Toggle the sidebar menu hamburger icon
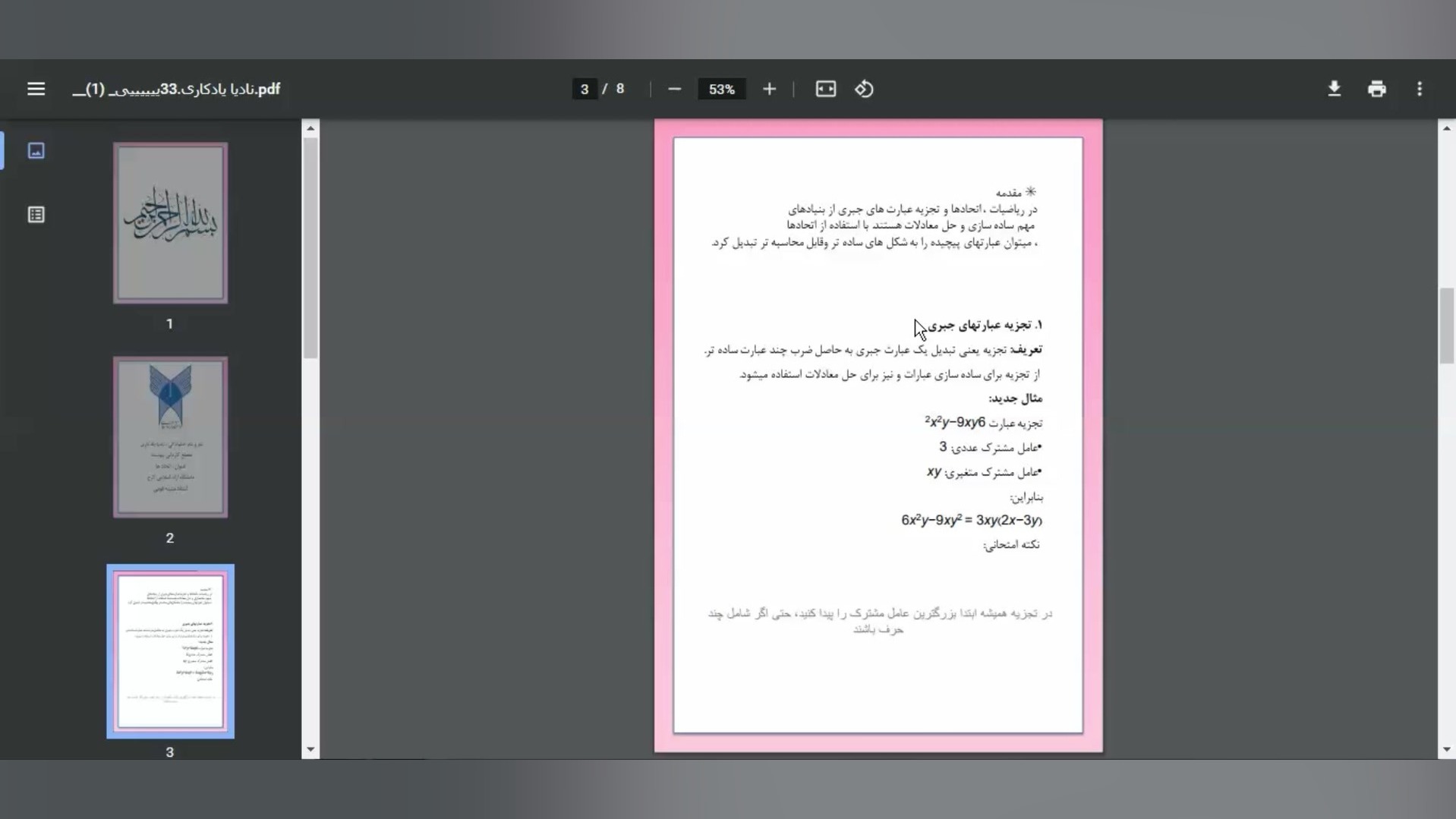Screen dimensions: 1456x819 point(36,89)
